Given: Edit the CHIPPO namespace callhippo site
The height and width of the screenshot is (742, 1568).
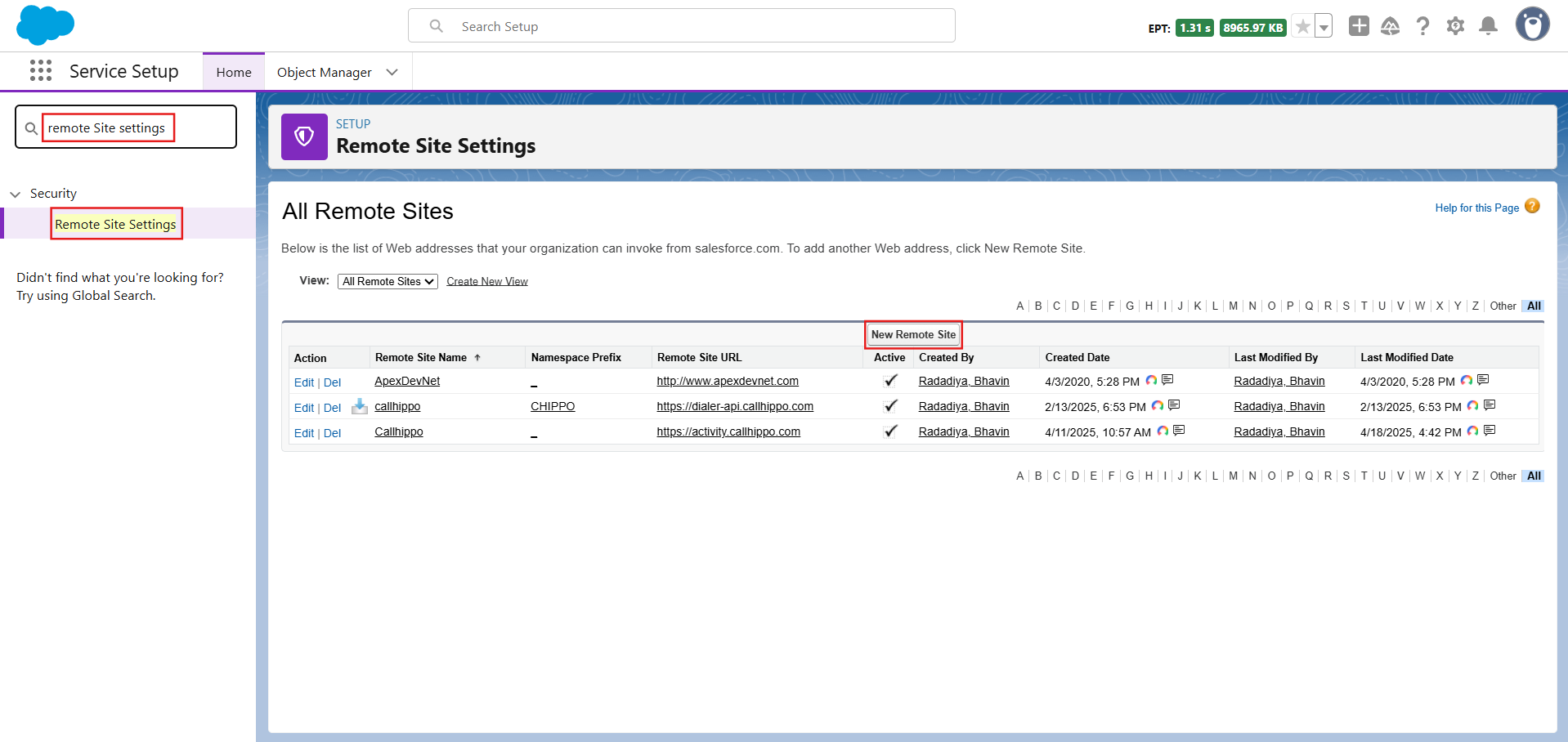Looking at the screenshot, I should [304, 408].
